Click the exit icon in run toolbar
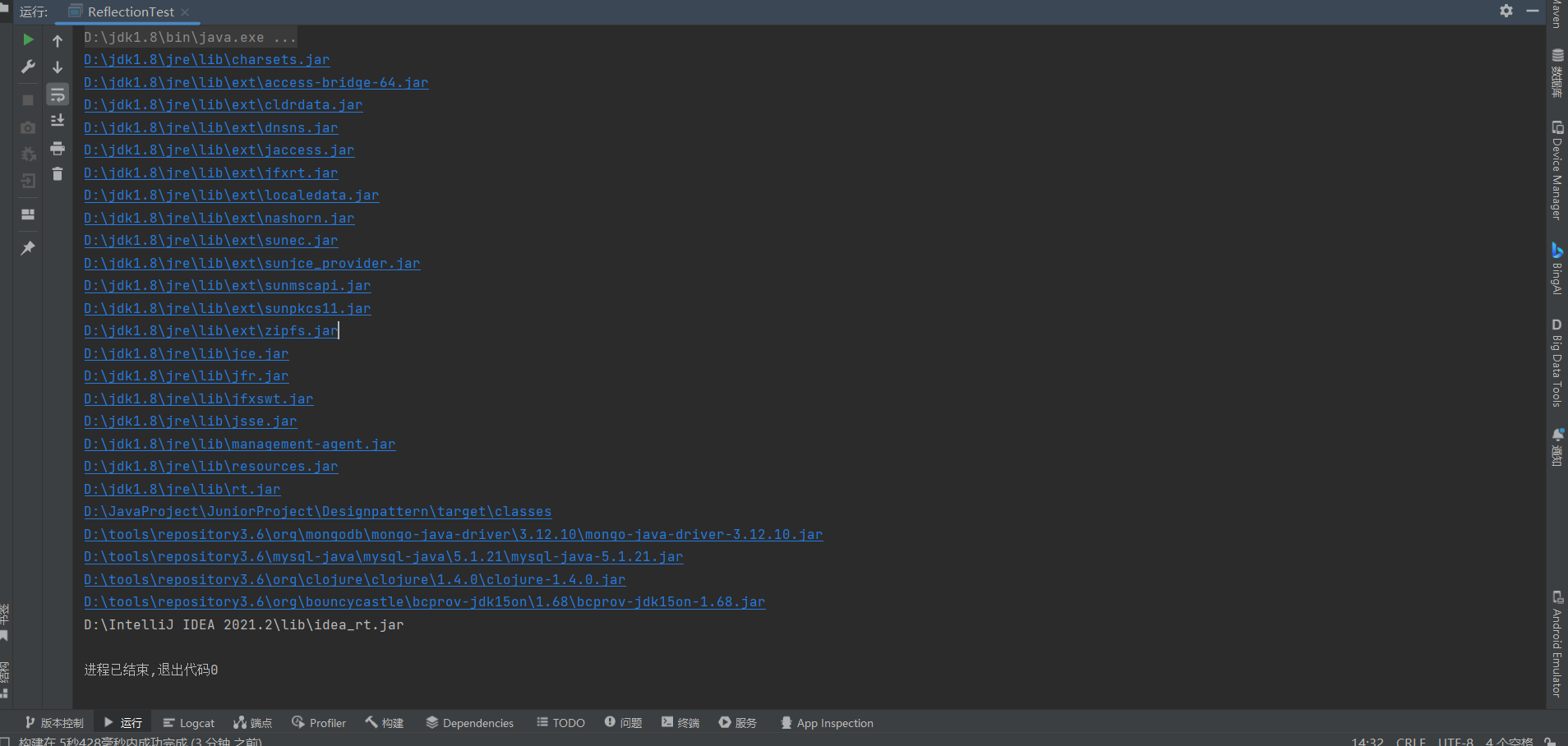This screenshot has width=1568, height=746. click(x=28, y=181)
